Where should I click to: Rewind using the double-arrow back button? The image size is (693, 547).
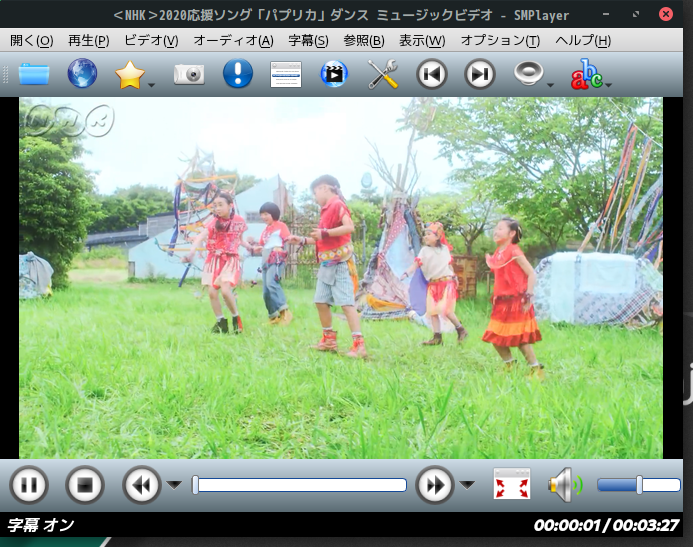tap(141, 485)
